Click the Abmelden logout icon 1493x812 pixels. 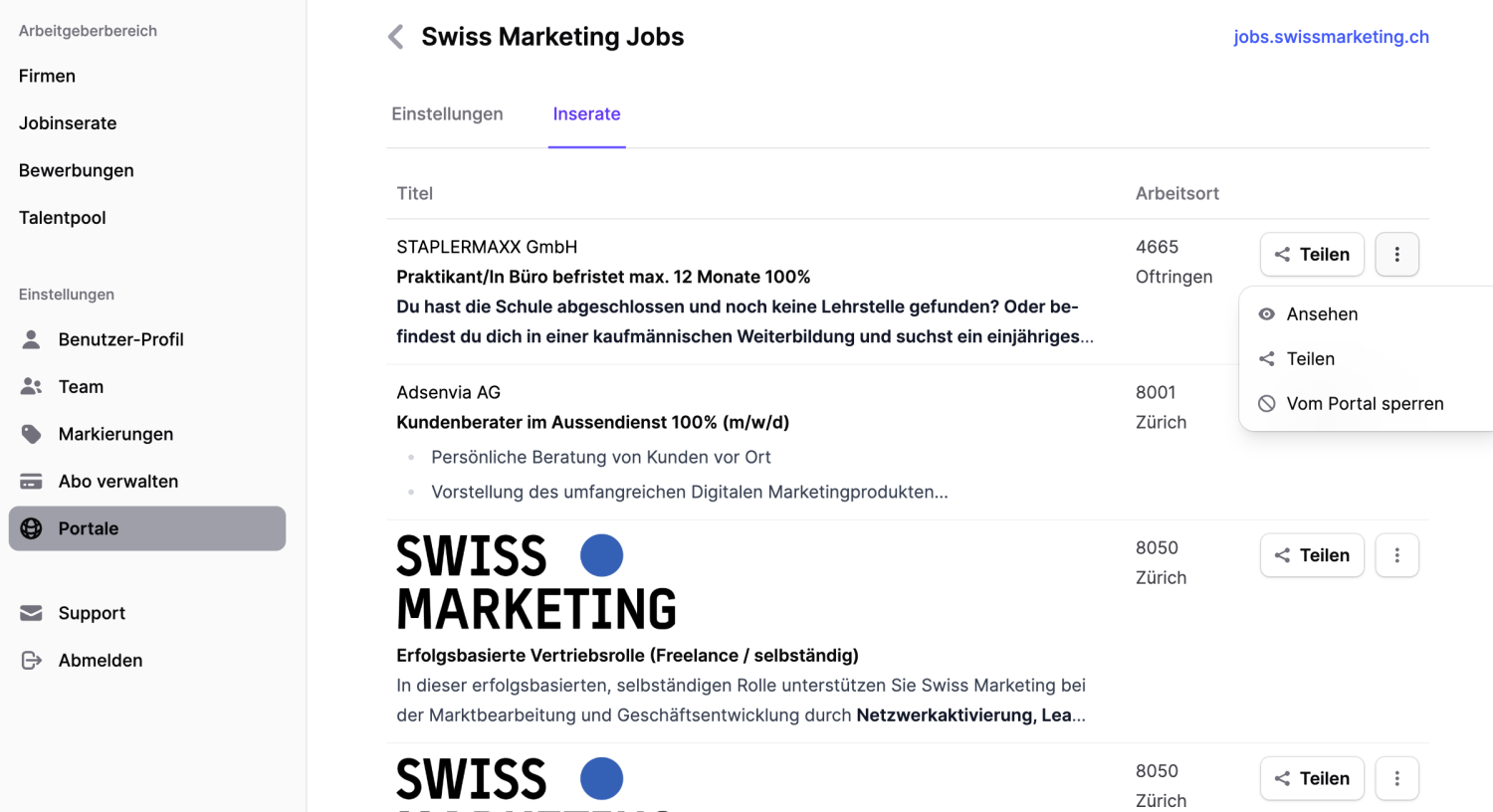(x=31, y=660)
